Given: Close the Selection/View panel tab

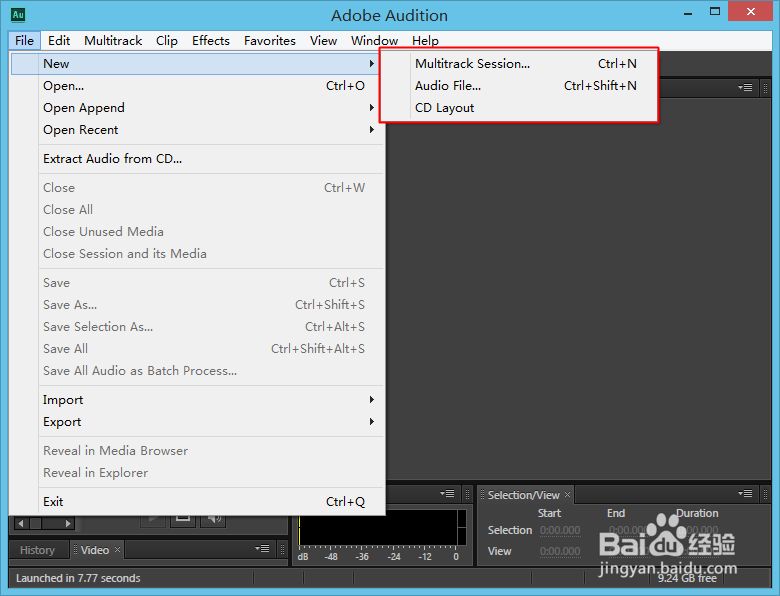Looking at the screenshot, I should [x=567, y=495].
